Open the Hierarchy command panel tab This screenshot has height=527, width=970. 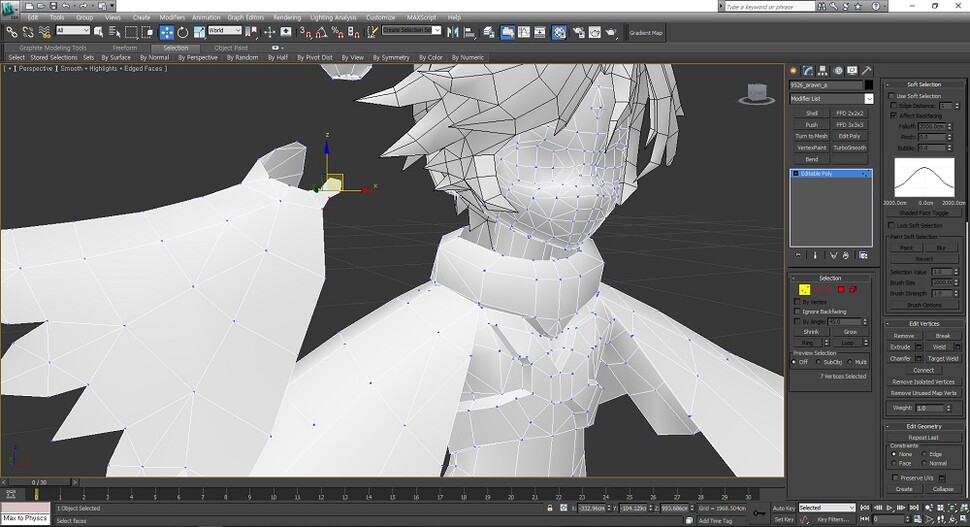pos(823,71)
